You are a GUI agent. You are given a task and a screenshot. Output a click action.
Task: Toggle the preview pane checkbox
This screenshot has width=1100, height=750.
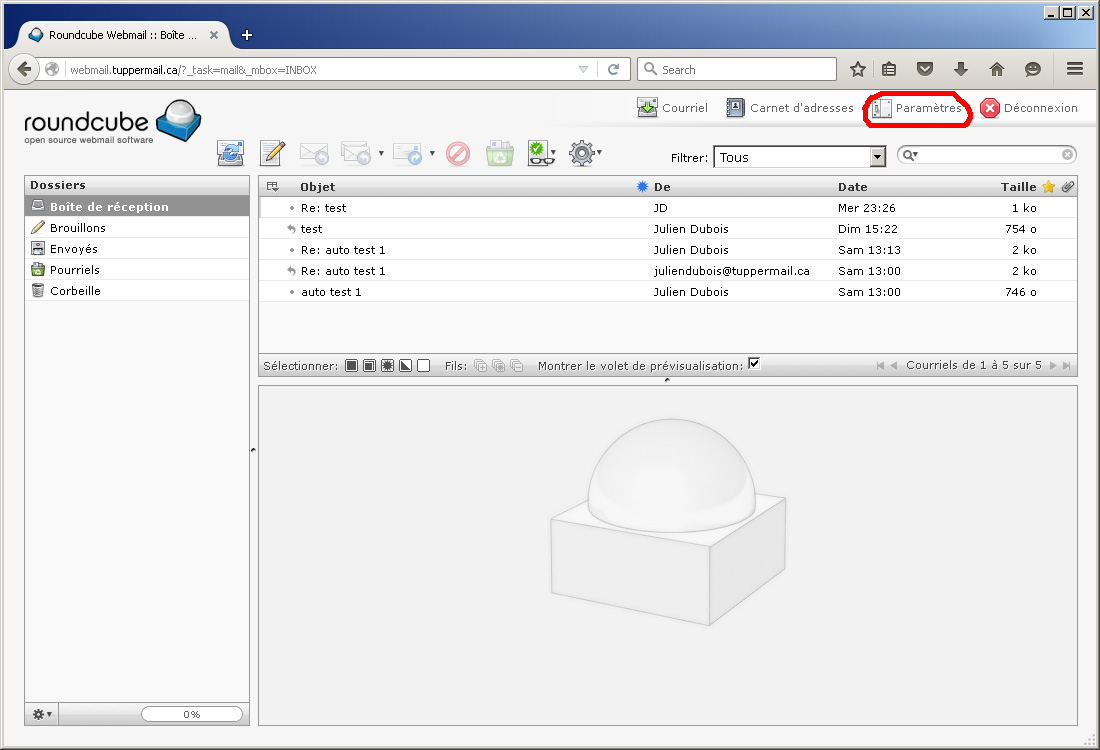(754, 364)
